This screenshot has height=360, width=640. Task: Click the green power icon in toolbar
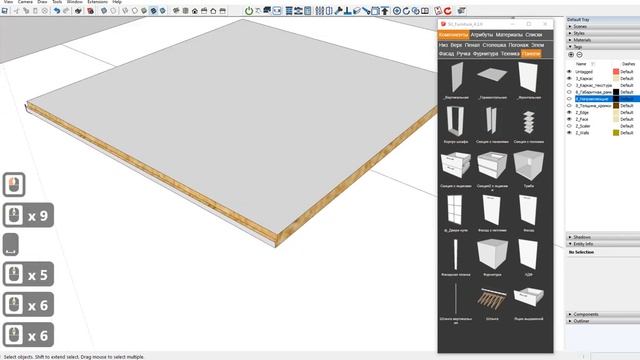[x=249, y=11]
